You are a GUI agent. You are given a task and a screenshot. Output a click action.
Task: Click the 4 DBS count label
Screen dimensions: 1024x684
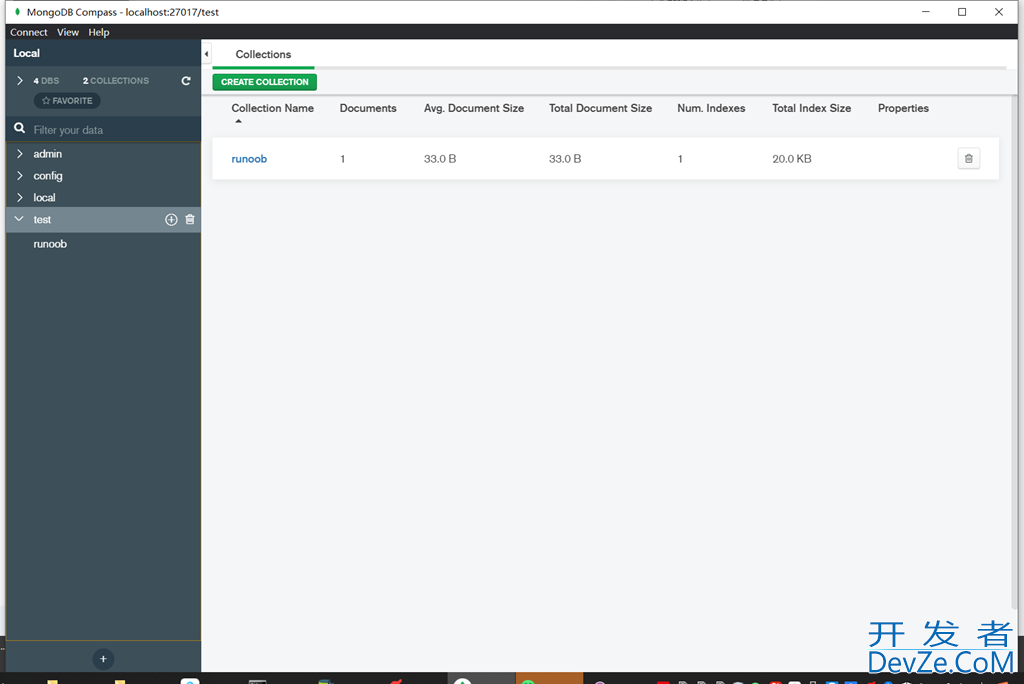coord(46,80)
